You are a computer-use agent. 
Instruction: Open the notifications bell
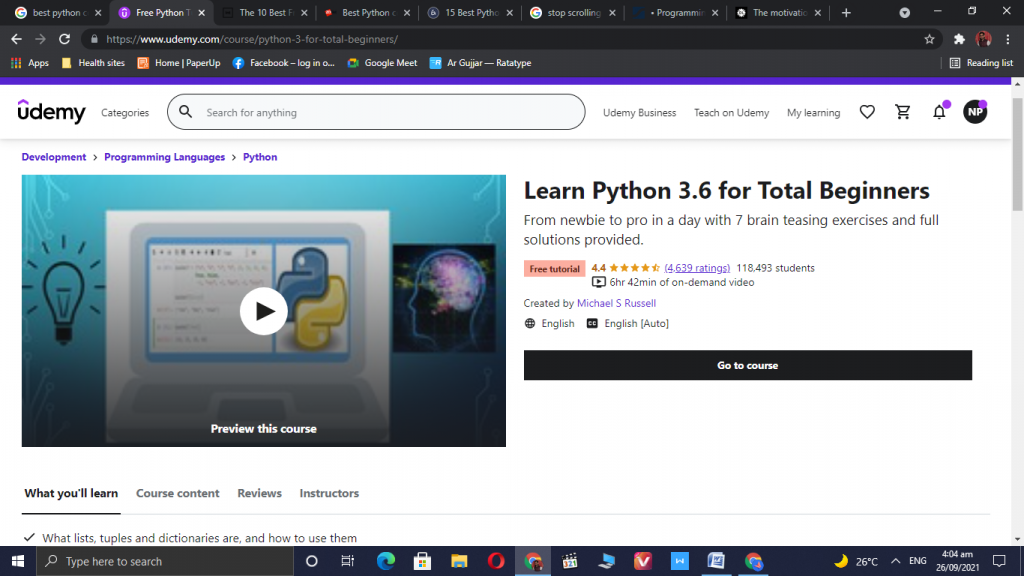[x=939, y=112]
